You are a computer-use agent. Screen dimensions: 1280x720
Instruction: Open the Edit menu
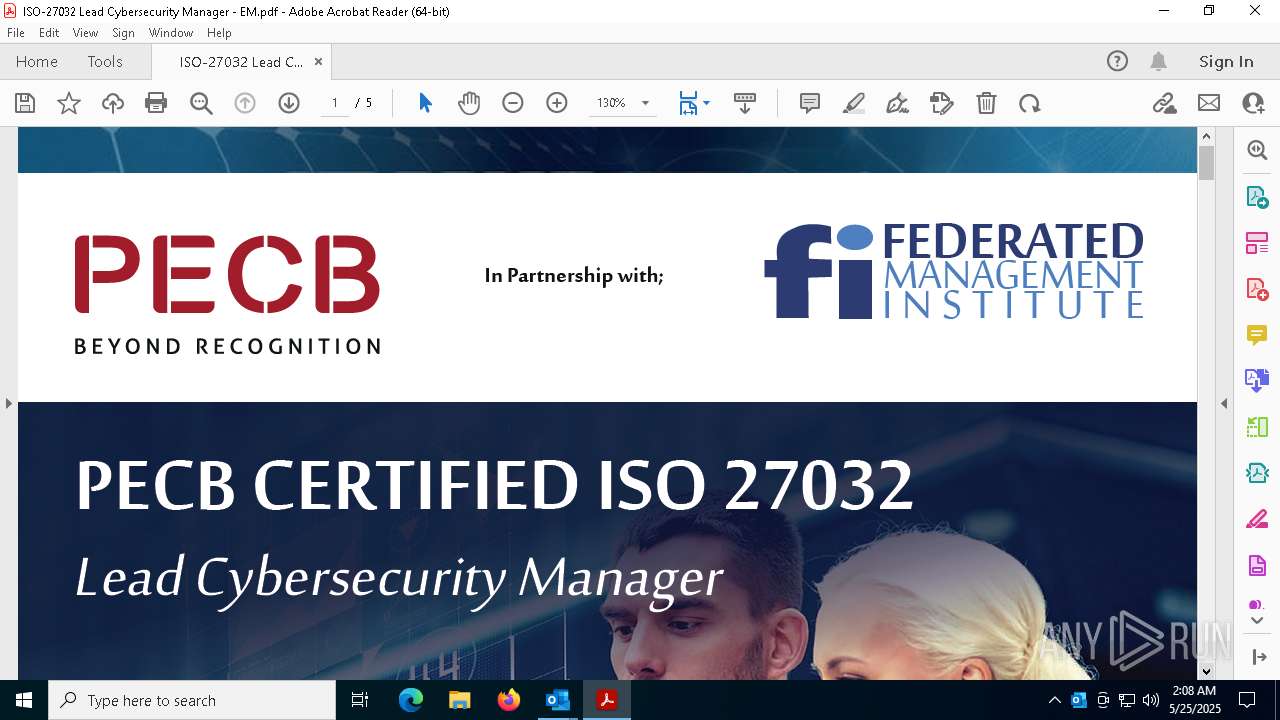(49, 33)
